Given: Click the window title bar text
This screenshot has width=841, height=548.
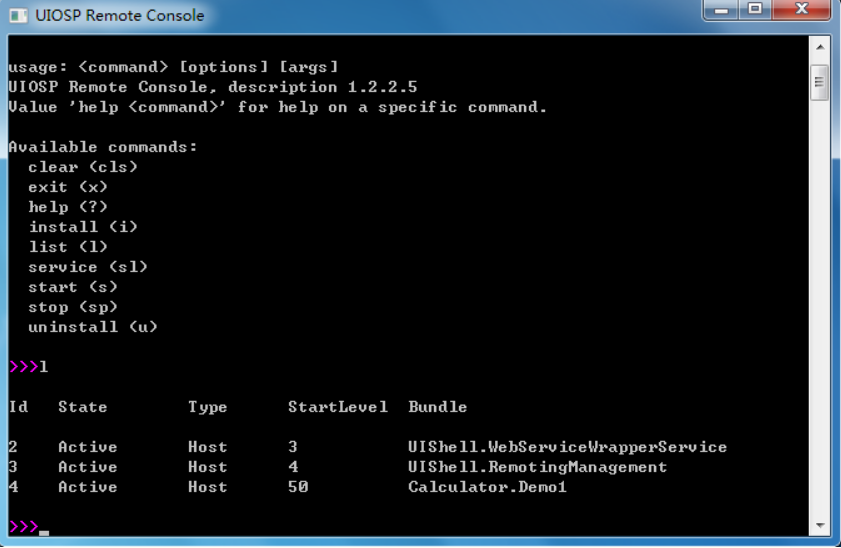Looking at the screenshot, I should [x=120, y=16].
